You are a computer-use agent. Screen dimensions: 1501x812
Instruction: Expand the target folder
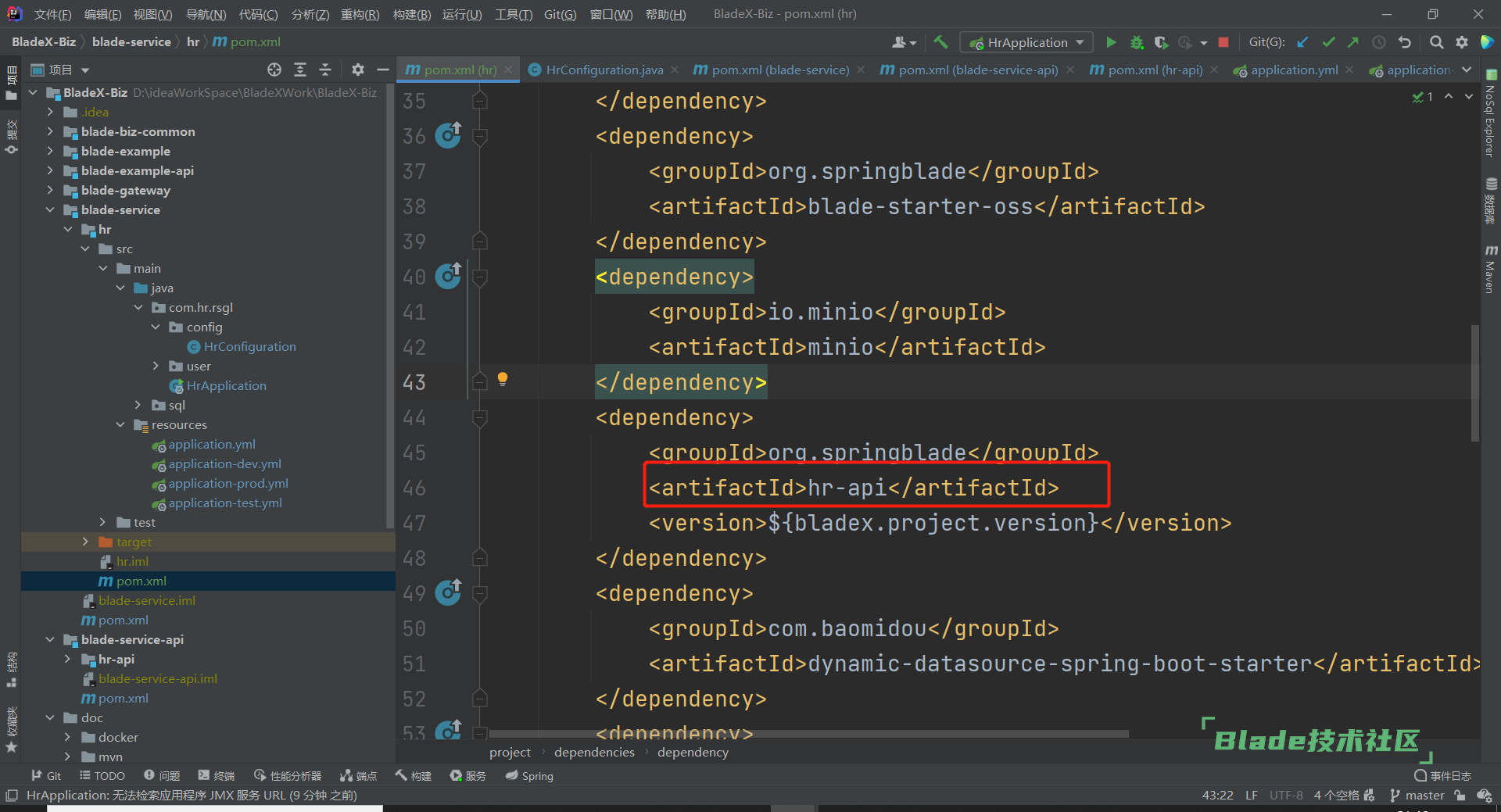pyautogui.click(x=85, y=542)
